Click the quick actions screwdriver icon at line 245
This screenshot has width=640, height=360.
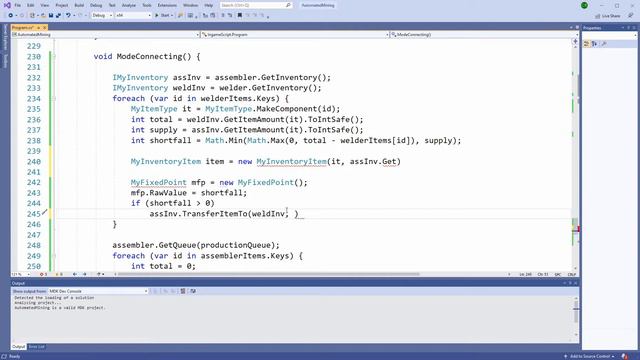pyautogui.click(x=44, y=213)
